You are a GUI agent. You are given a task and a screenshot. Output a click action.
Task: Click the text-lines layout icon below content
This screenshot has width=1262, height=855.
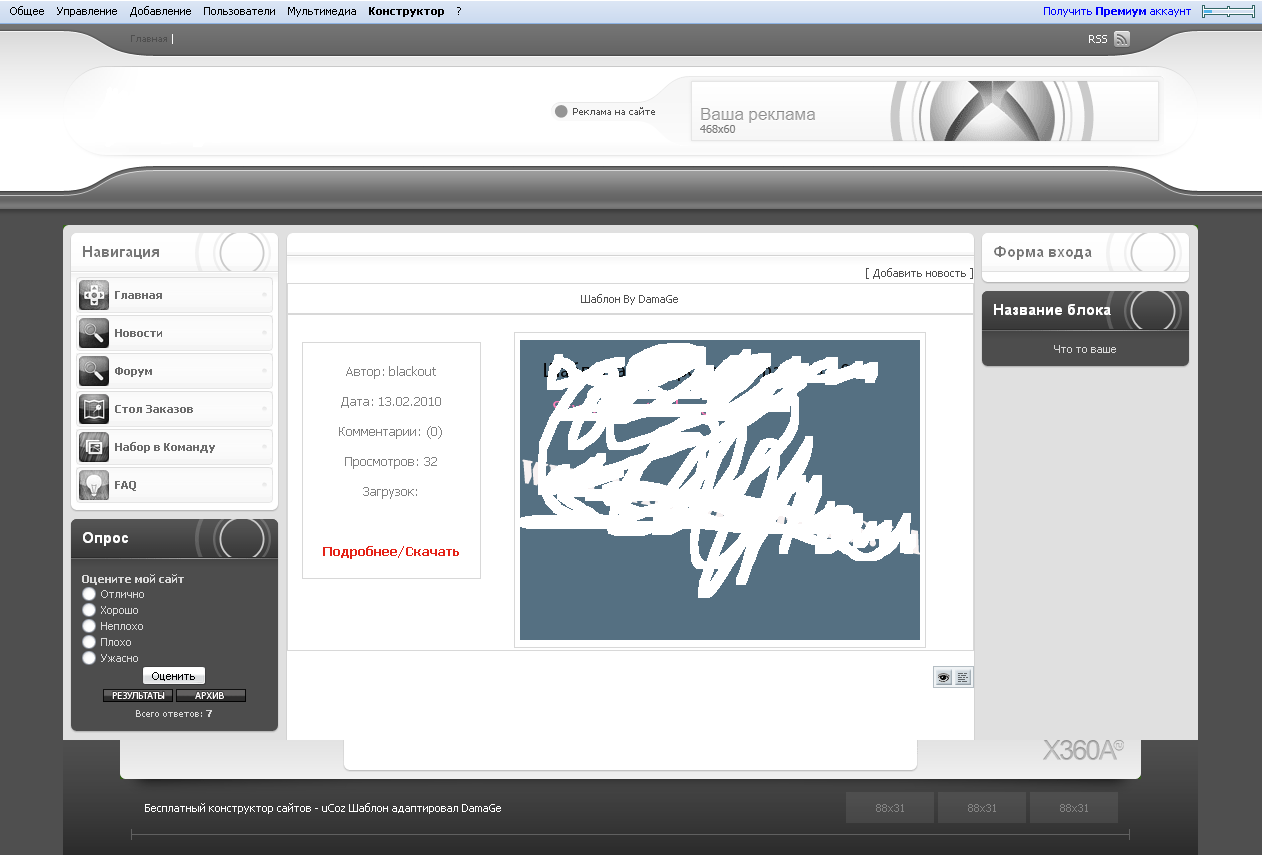(x=963, y=678)
